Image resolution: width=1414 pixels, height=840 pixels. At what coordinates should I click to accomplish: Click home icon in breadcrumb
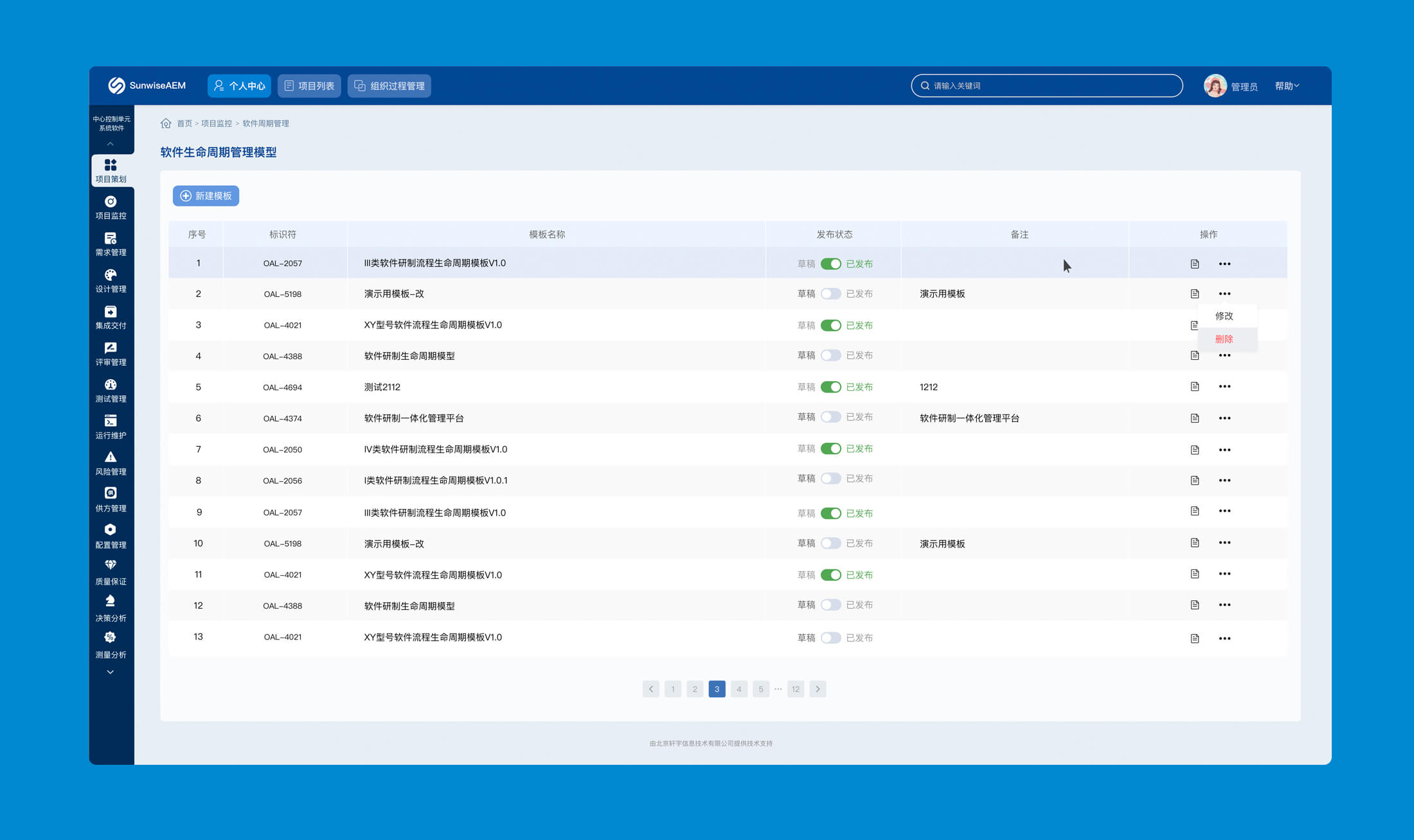pos(166,123)
